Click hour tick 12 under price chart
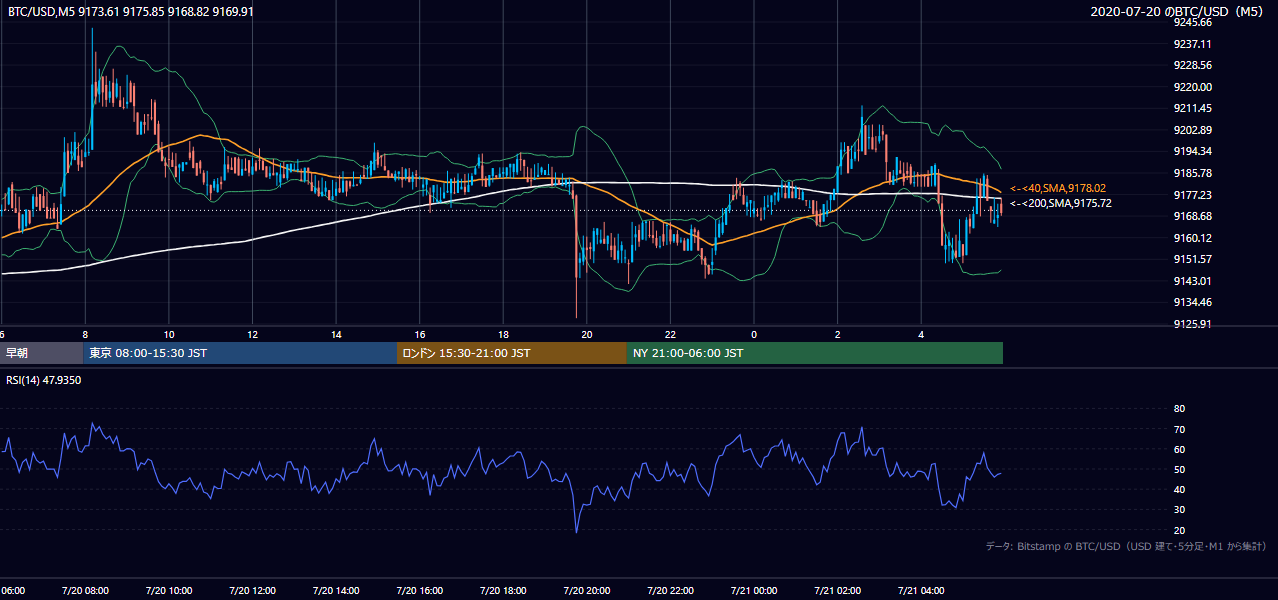 252,334
